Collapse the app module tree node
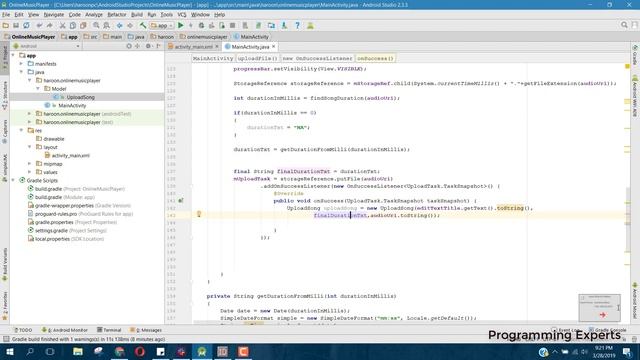Image resolution: width=640 pixels, height=360 pixels. point(13,55)
